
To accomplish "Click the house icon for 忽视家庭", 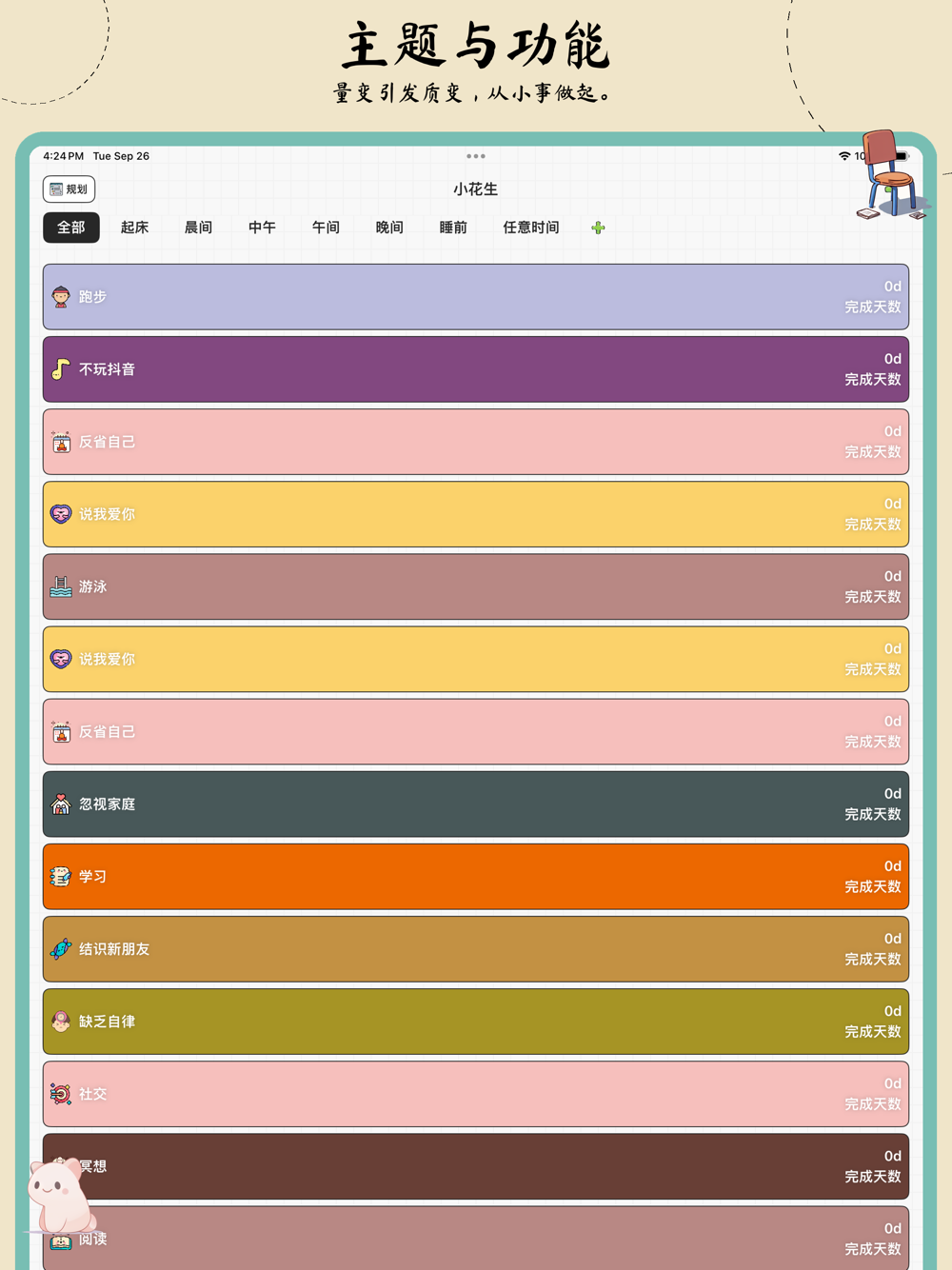I will [x=61, y=804].
